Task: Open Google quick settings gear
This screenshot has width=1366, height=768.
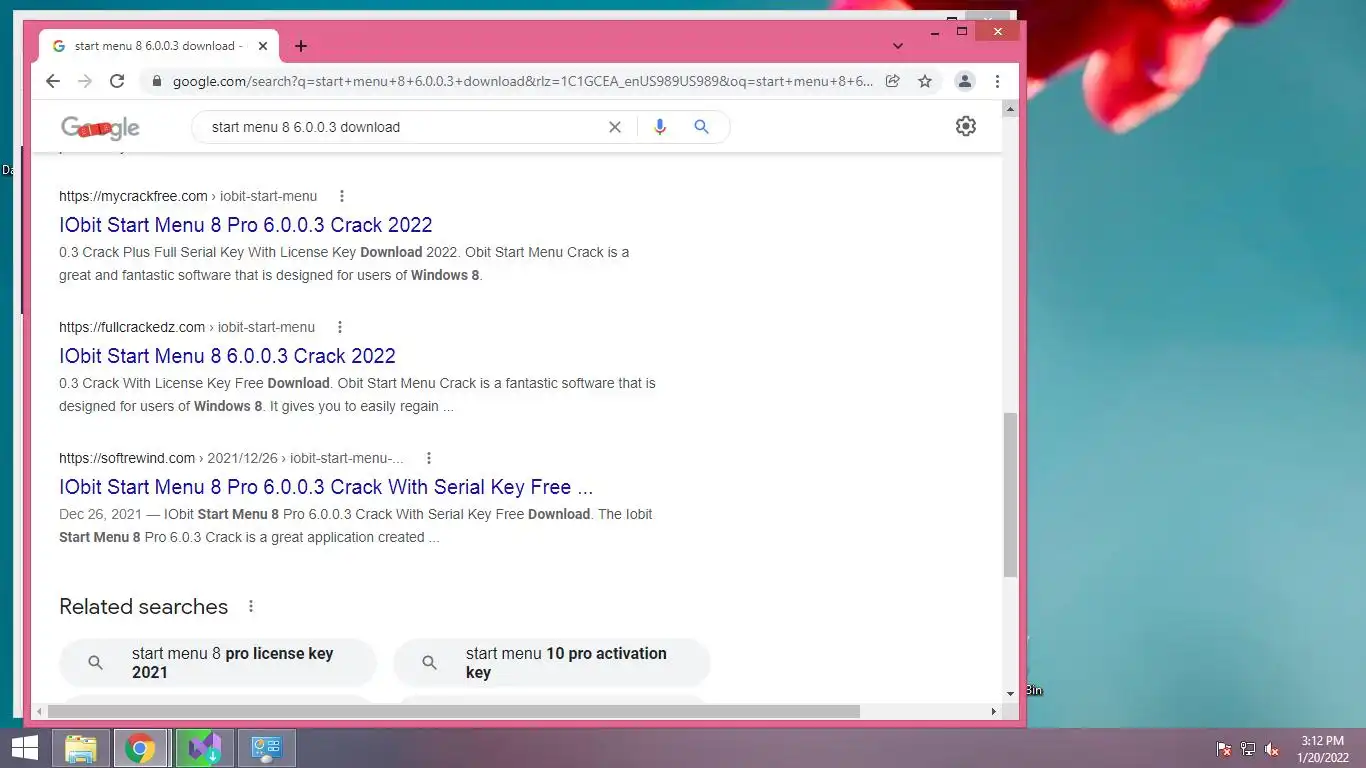Action: (x=965, y=126)
